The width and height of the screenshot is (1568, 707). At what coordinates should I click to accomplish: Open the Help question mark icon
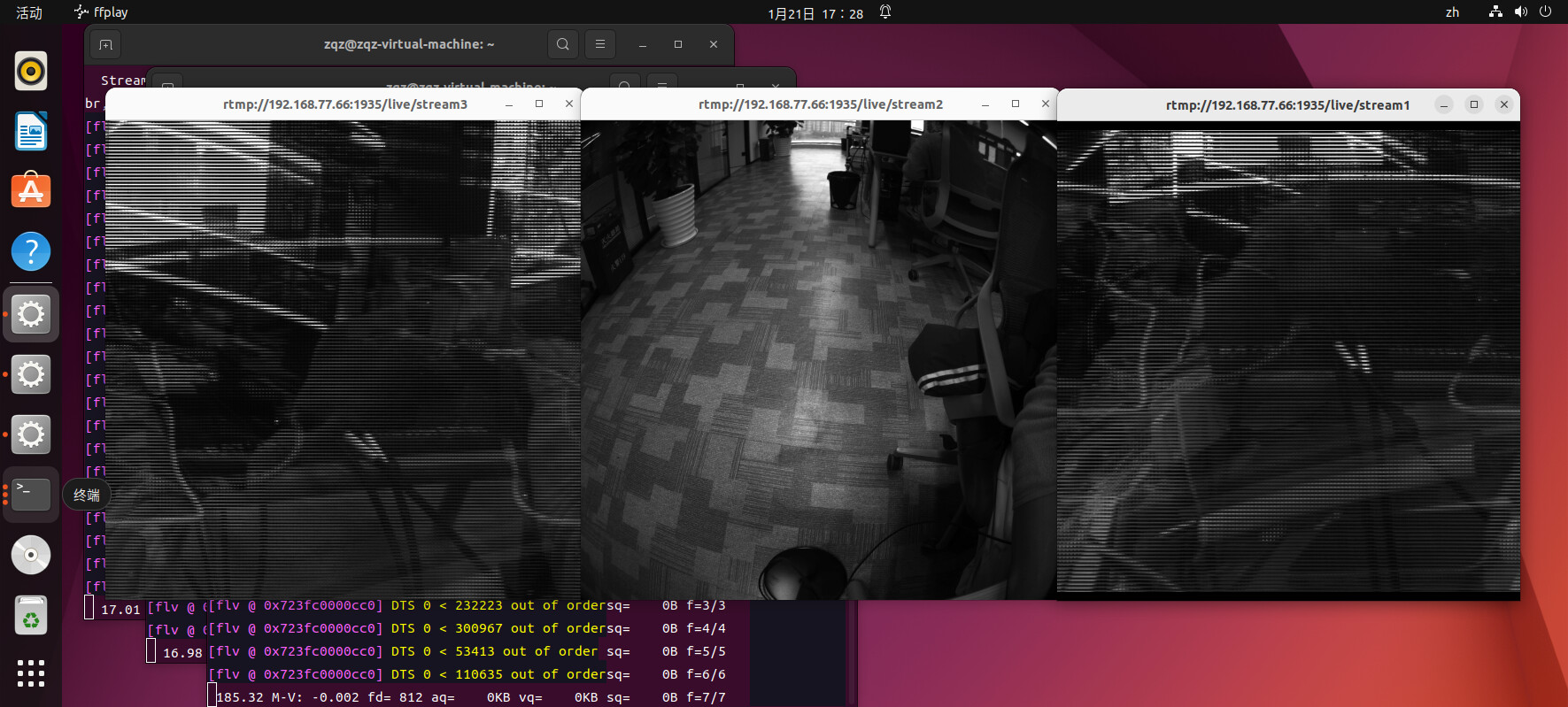click(31, 252)
